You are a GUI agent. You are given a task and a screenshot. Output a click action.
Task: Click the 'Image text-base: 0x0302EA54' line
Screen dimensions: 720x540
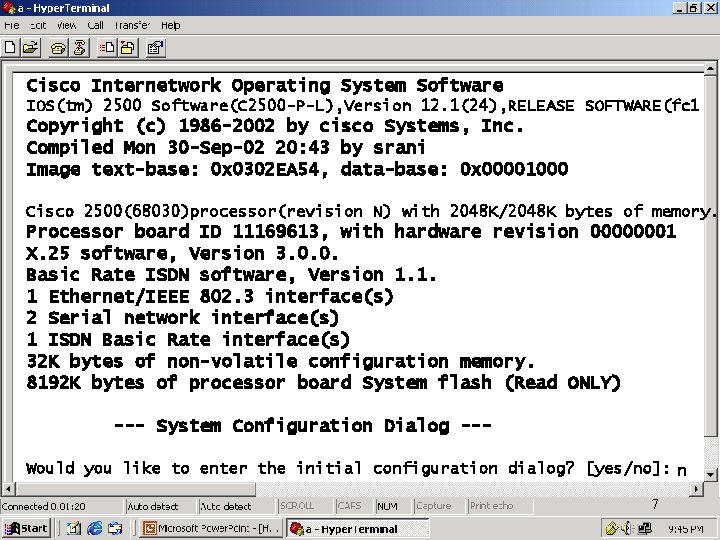point(297,169)
